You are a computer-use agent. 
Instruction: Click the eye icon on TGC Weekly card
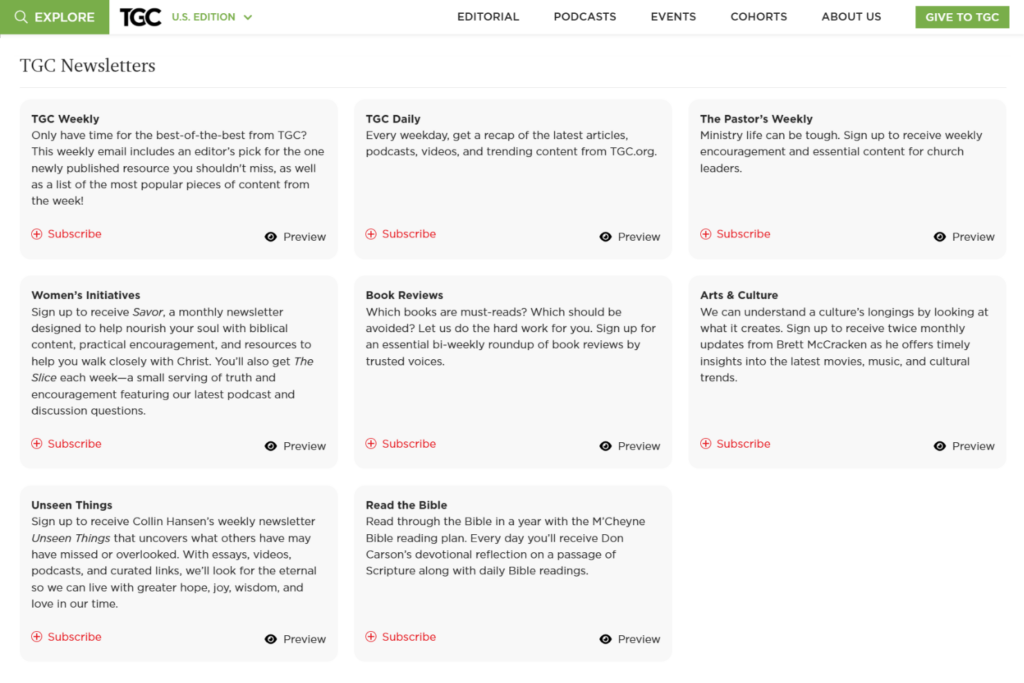tap(270, 237)
